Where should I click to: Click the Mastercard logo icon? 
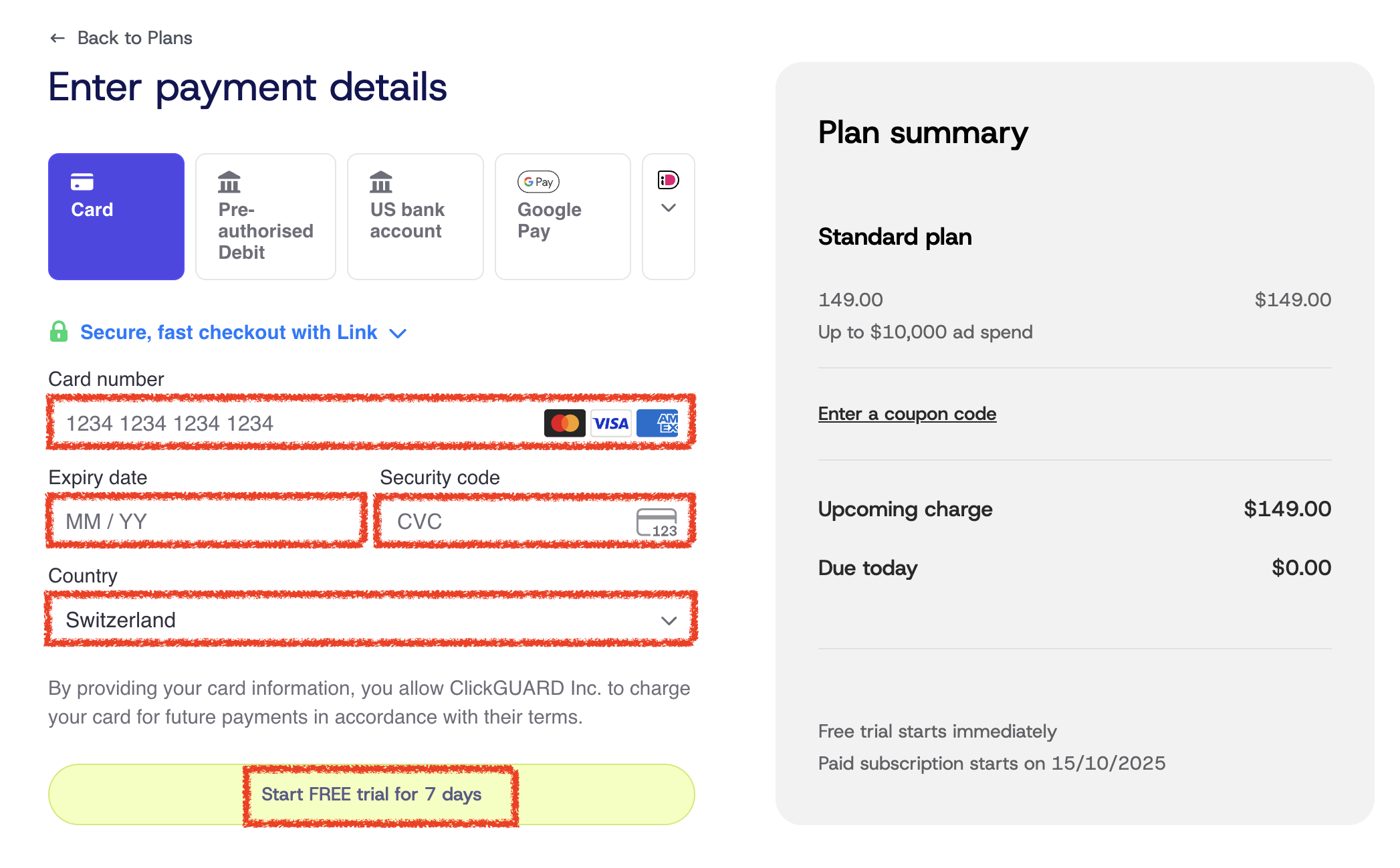tap(564, 423)
